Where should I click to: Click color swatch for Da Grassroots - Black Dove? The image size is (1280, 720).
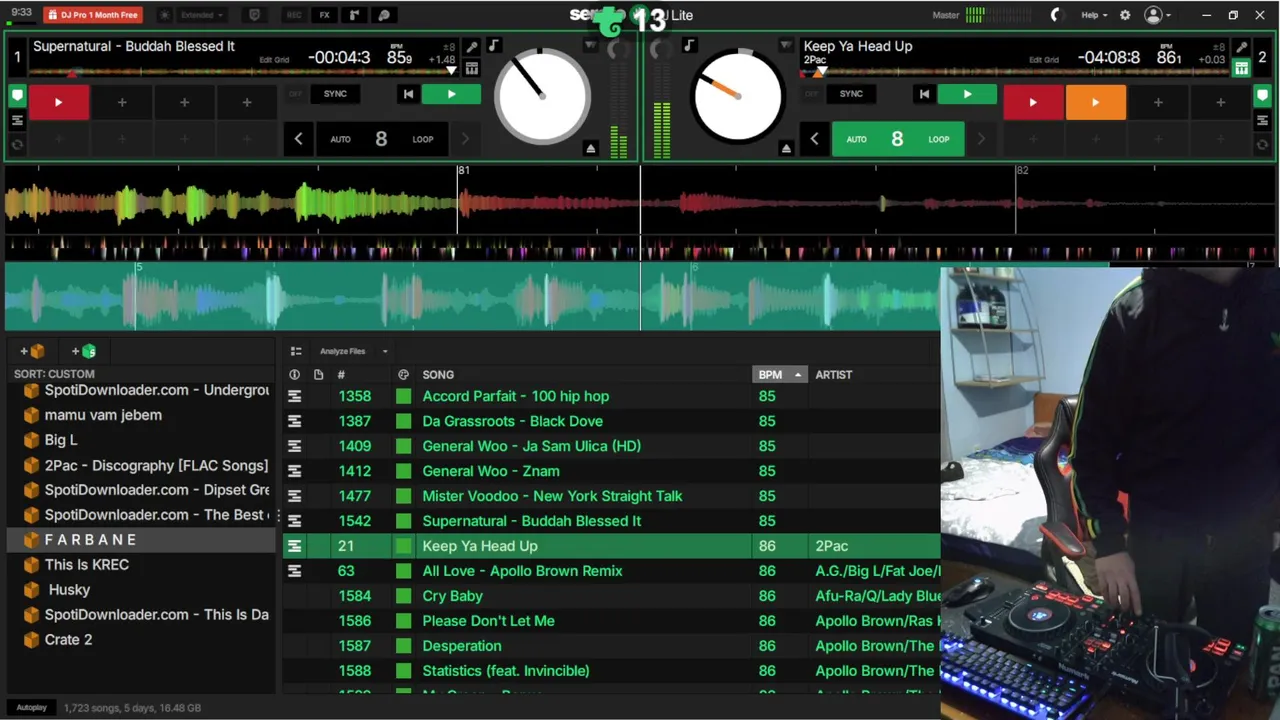403,421
